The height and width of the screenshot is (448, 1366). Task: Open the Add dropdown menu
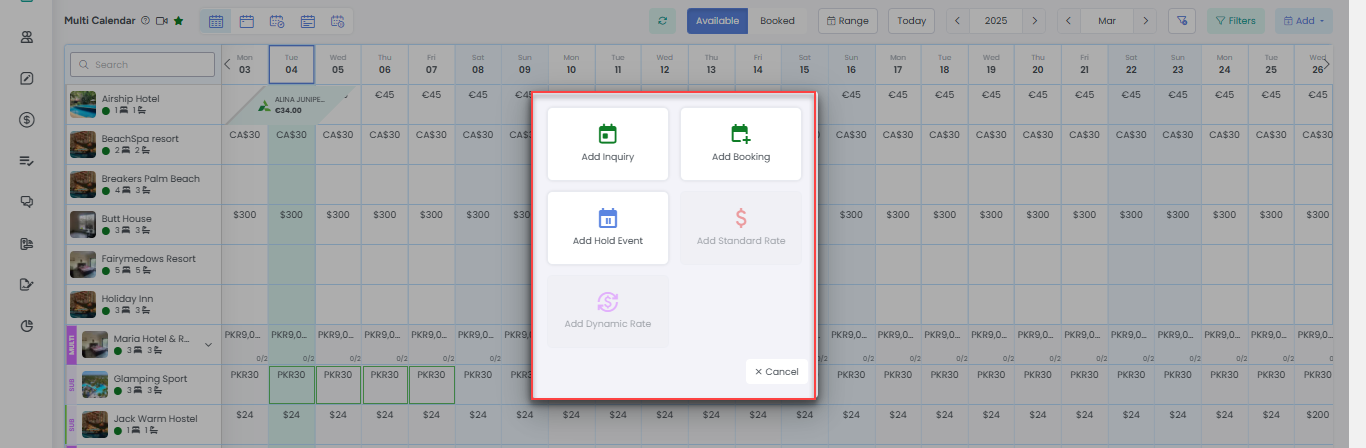click(x=1303, y=20)
